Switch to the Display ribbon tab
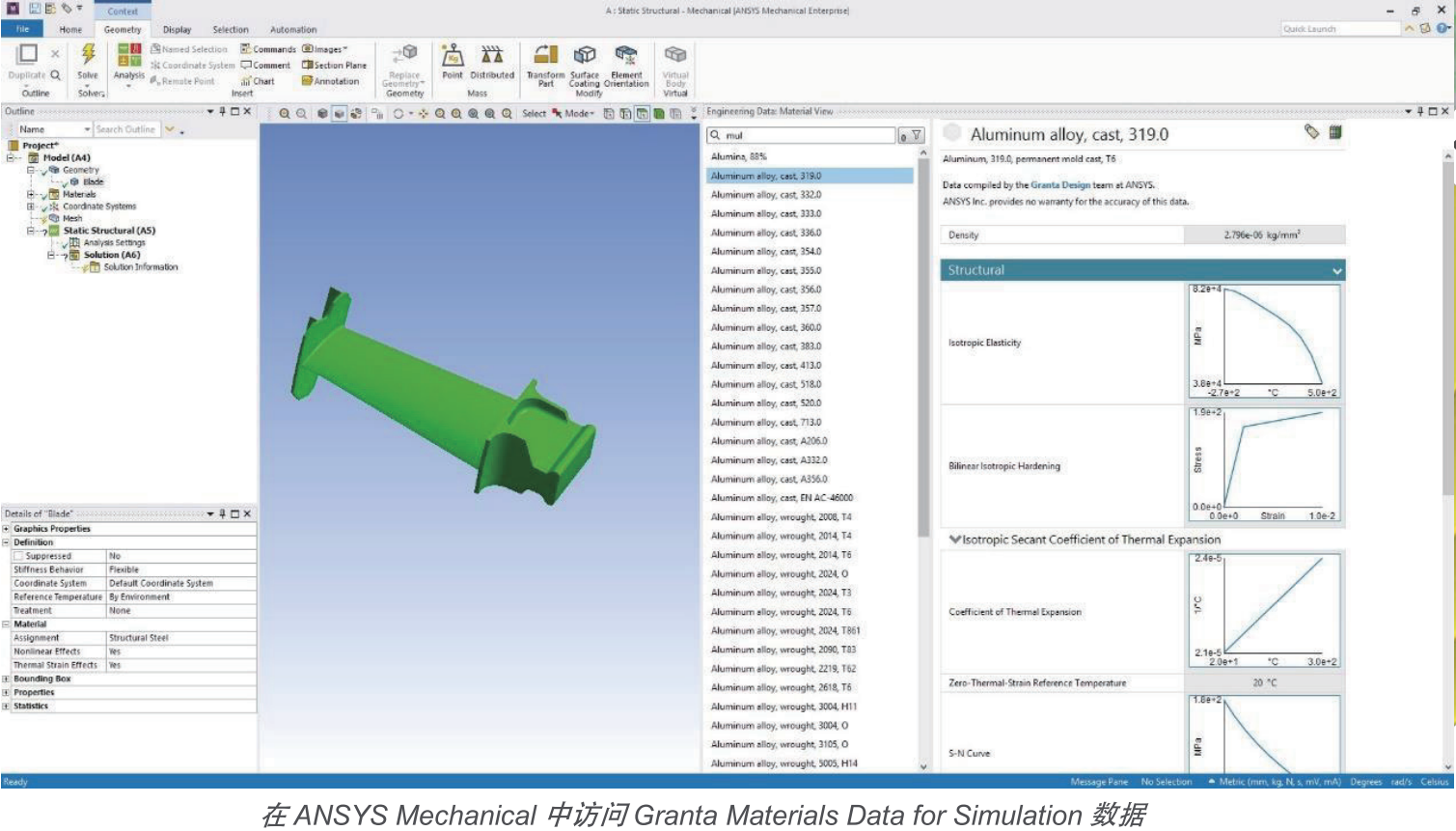 point(177,30)
